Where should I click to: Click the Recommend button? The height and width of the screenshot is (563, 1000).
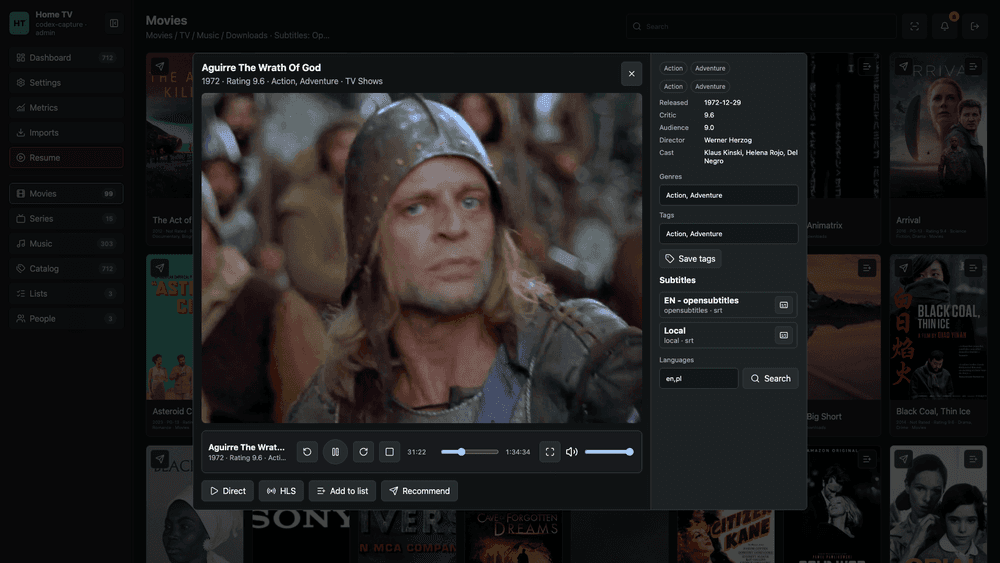click(x=420, y=491)
